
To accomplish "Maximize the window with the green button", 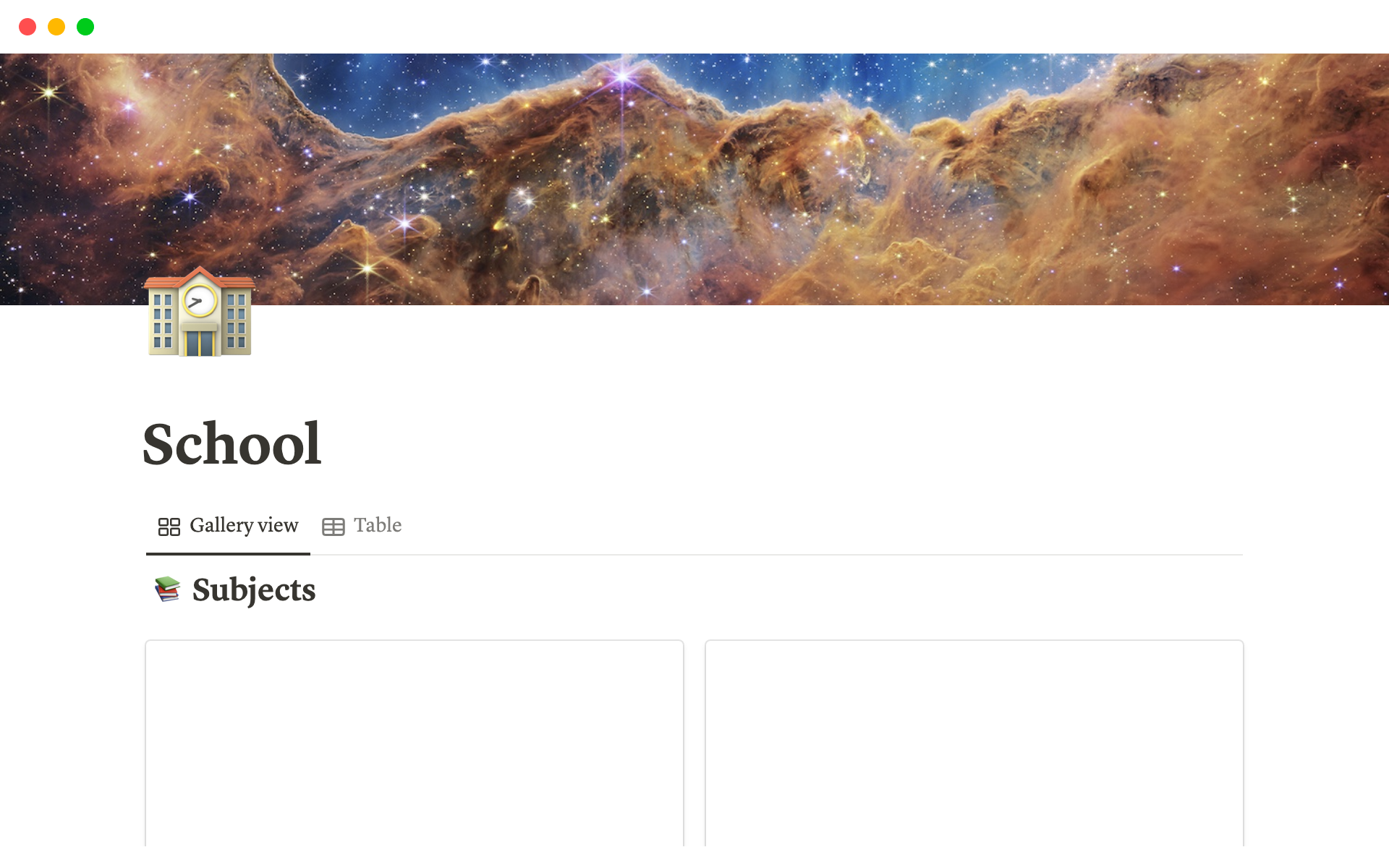I will (85, 27).
